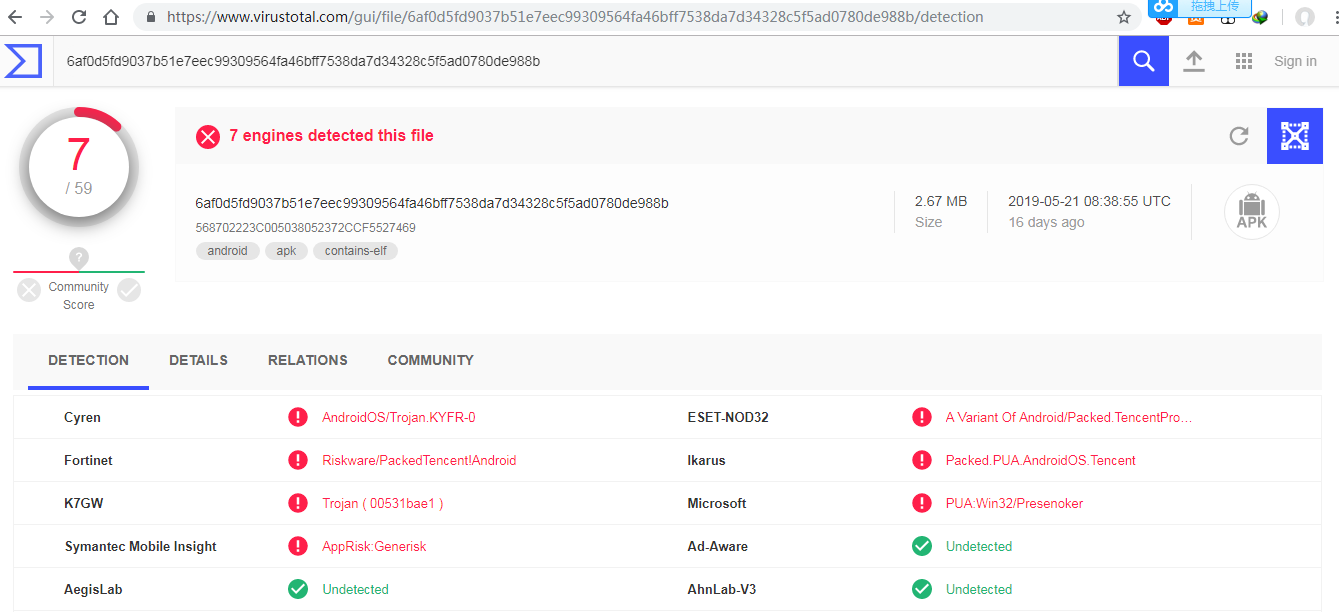The height and width of the screenshot is (612, 1339).
Task: Open the upload file icon
Action: (1194, 61)
